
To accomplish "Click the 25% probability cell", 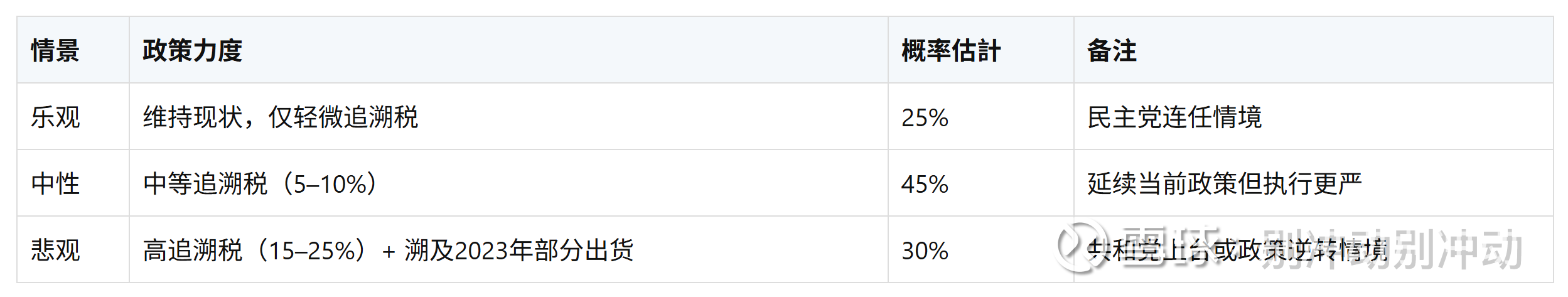I will tap(925, 117).
